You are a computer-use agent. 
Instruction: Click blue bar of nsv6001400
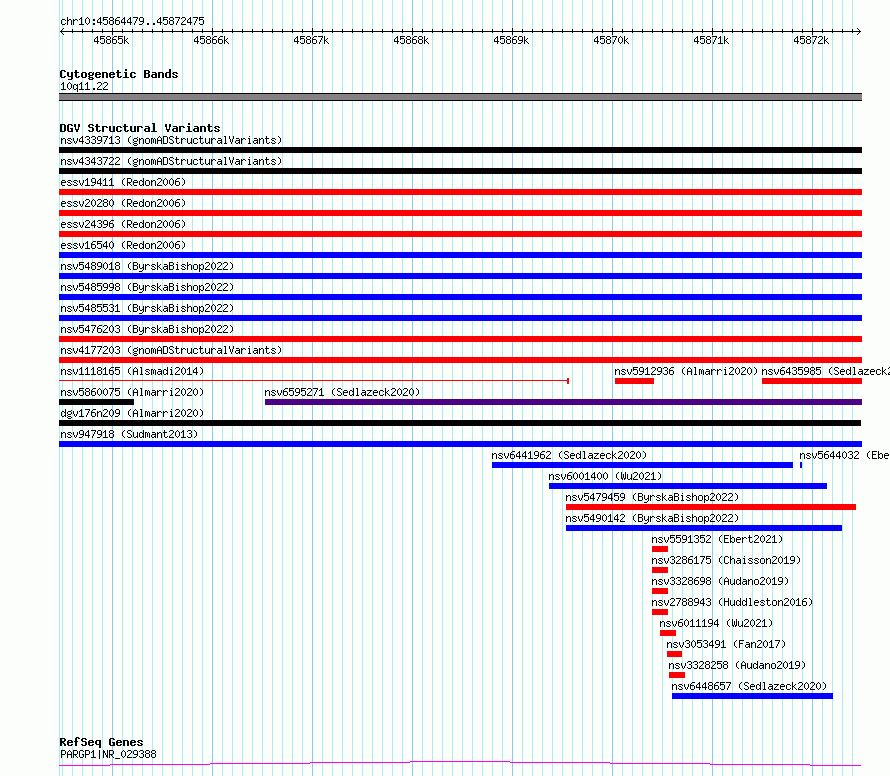688,486
